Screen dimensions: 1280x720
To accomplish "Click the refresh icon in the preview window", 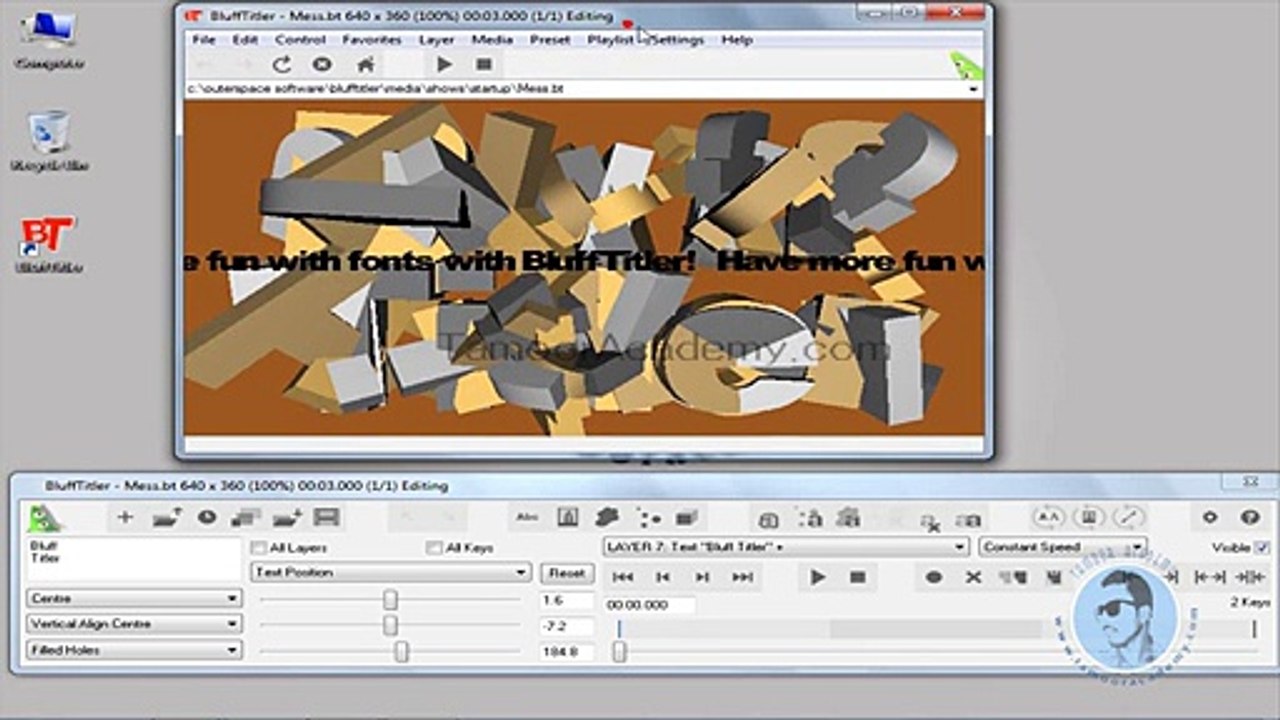I will (282, 65).
